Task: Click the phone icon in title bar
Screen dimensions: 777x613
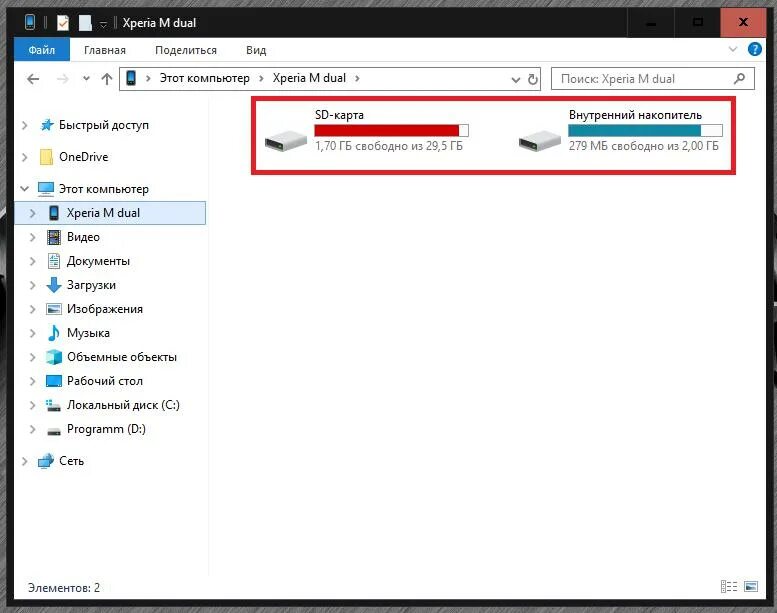Action: [x=30, y=22]
